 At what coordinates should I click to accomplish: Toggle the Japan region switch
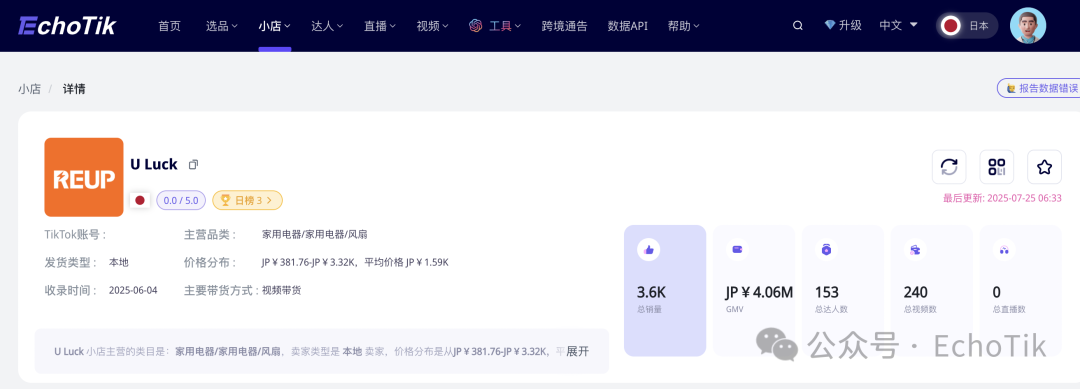click(967, 25)
